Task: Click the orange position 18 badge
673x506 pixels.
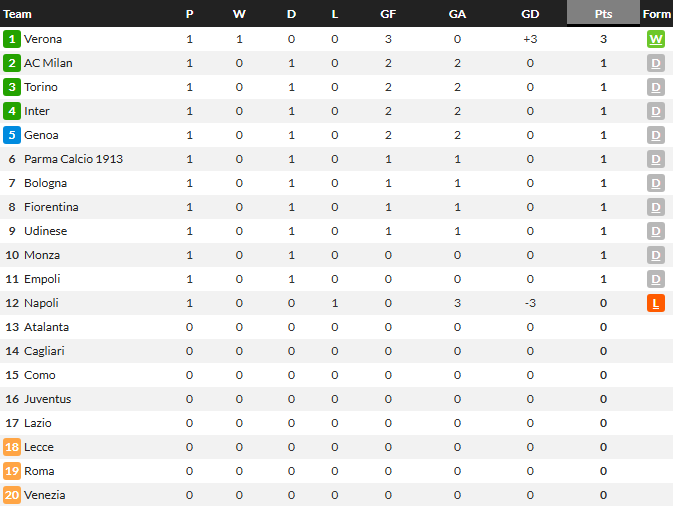Action: point(12,447)
